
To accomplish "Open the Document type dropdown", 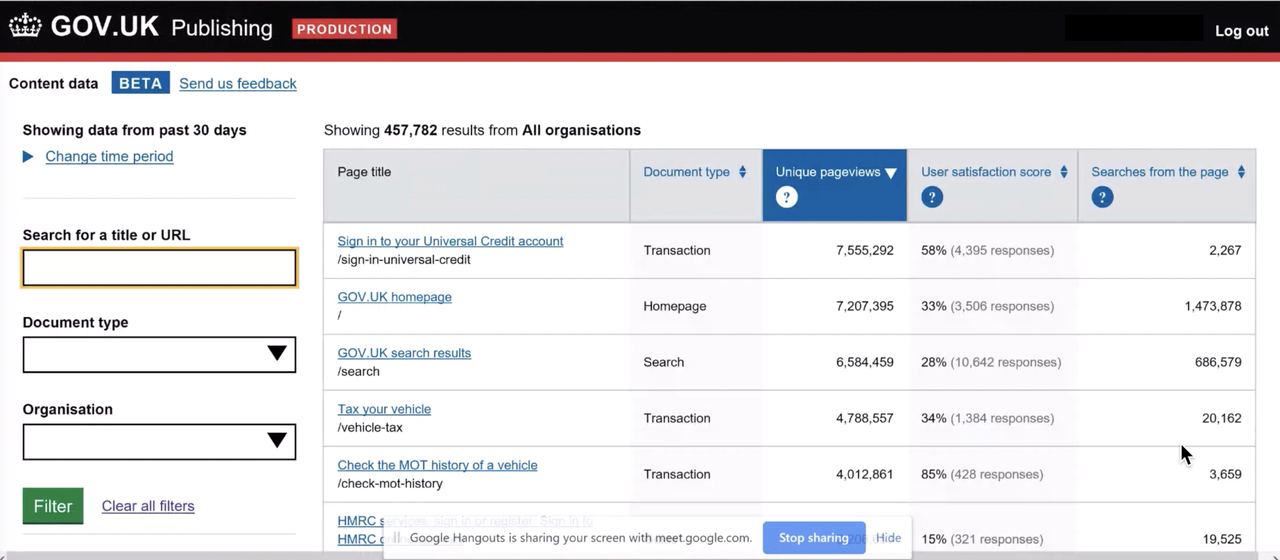I will click(159, 354).
